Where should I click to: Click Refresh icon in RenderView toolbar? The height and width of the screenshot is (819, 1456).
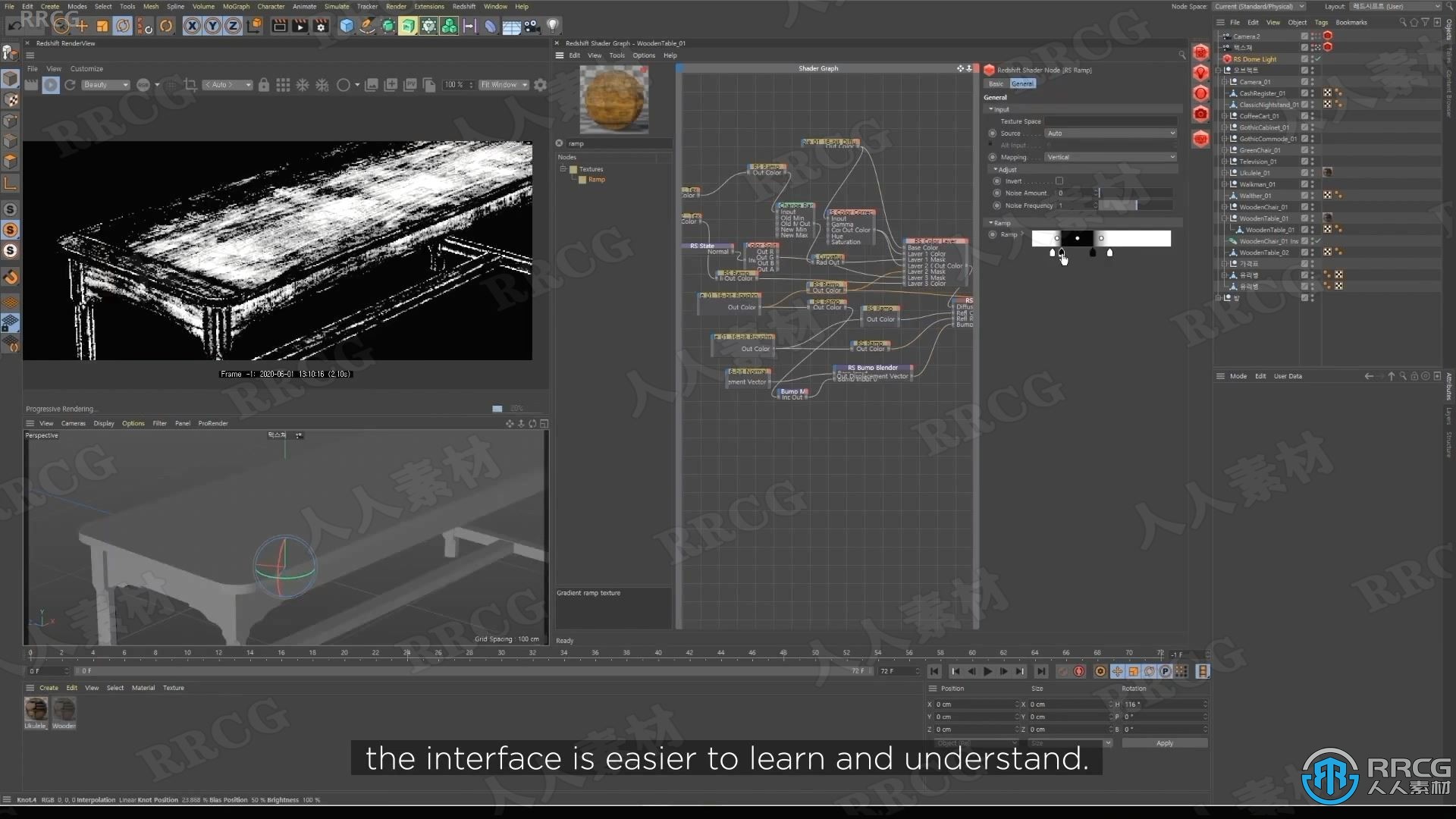click(70, 85)
